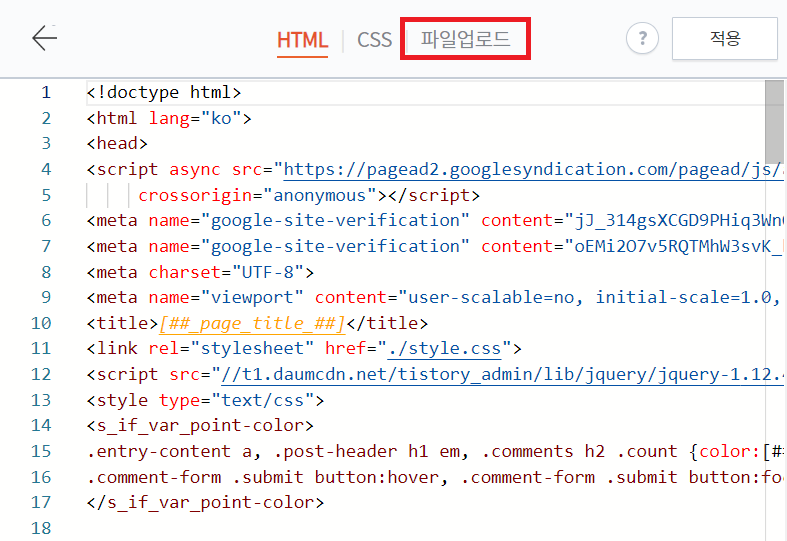Image resolution: width=787 pixels, height=541 pixels.
Task: Click .entry-content a selector on line 15
Action: tap(169, 452)
